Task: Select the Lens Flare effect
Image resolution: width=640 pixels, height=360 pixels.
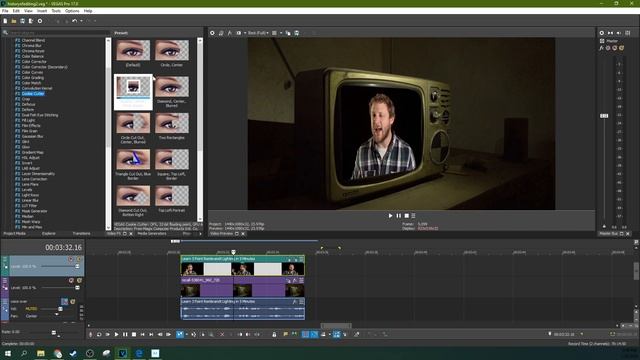Action: [30, 184]
